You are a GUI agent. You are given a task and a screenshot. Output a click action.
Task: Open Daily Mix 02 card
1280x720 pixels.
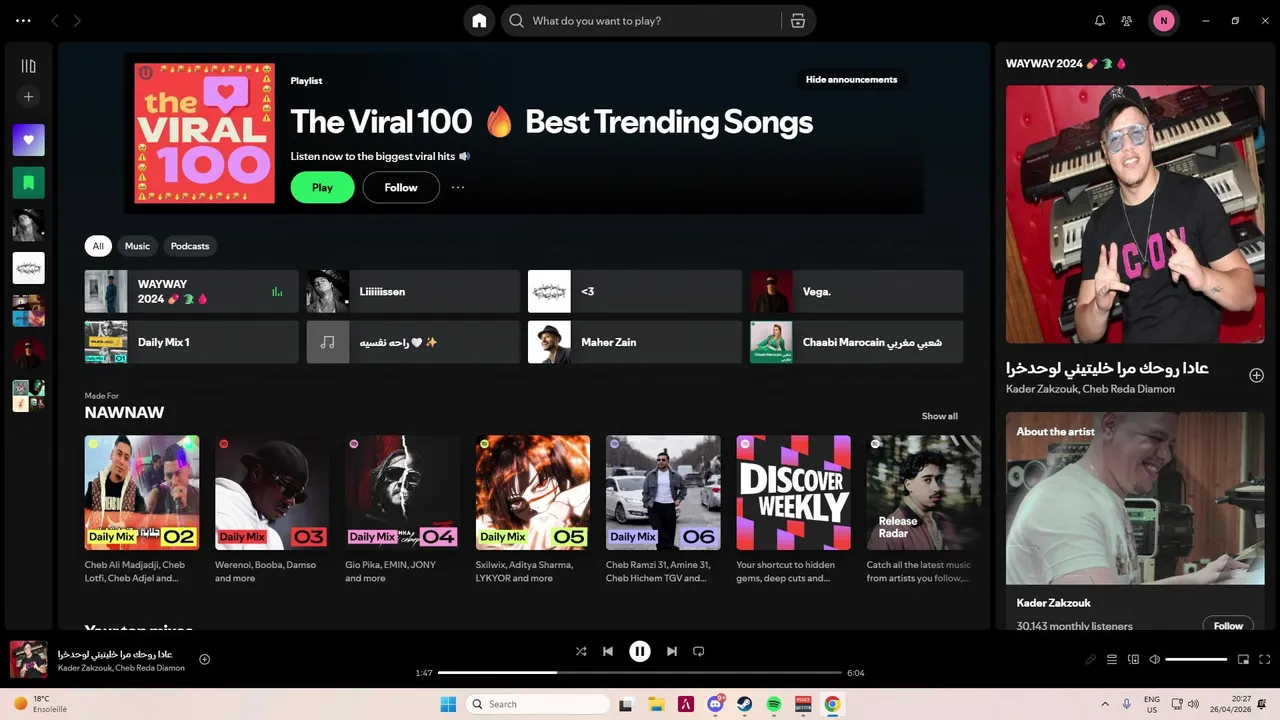point(142,510)
